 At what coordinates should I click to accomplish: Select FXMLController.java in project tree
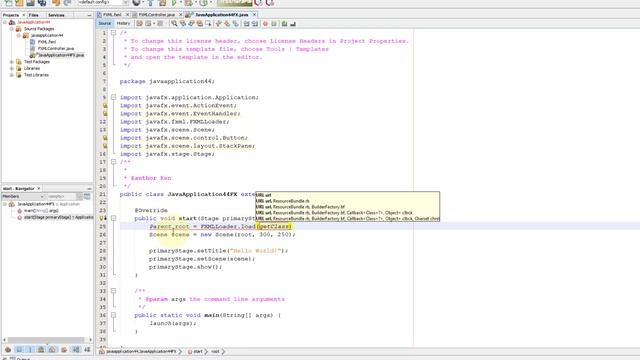tap(56, 49)
